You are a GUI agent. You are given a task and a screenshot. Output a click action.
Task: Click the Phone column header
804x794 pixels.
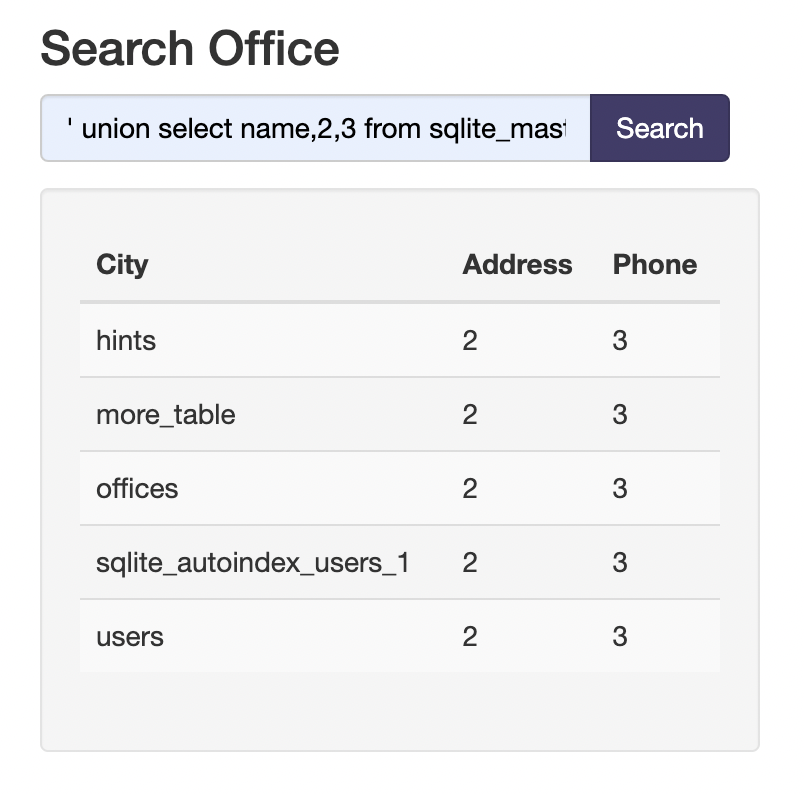[654, 265]
